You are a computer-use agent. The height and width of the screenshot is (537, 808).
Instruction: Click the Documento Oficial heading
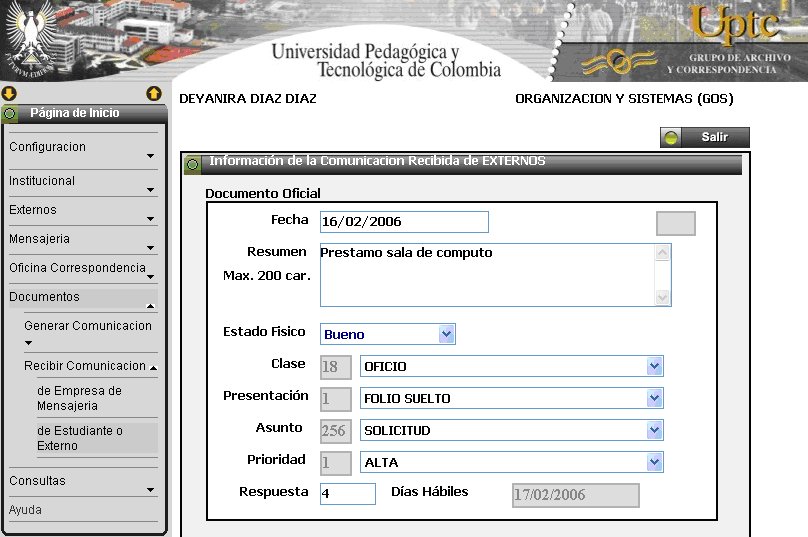coord(263,194)
